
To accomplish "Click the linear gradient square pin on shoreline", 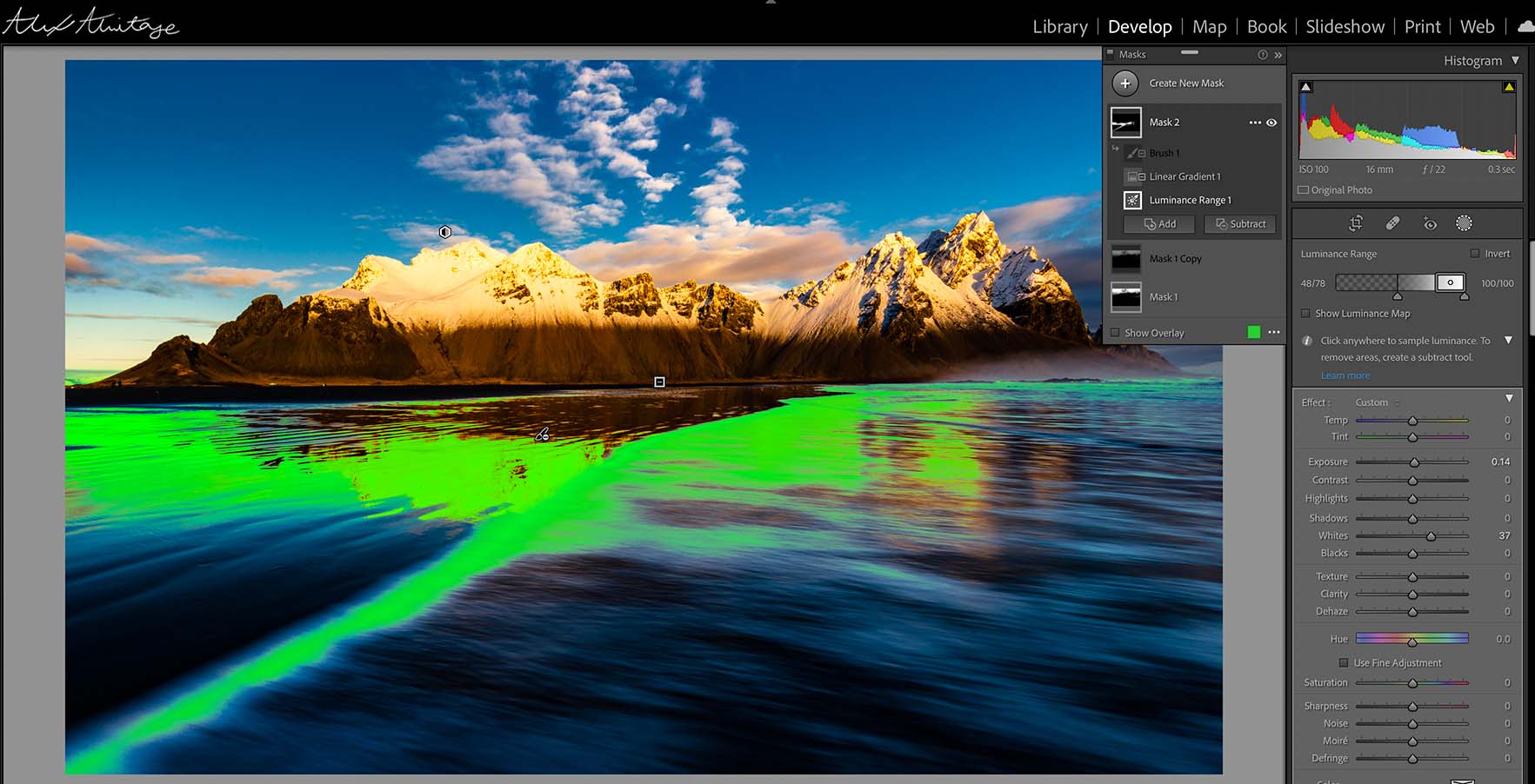I will 659,382.
